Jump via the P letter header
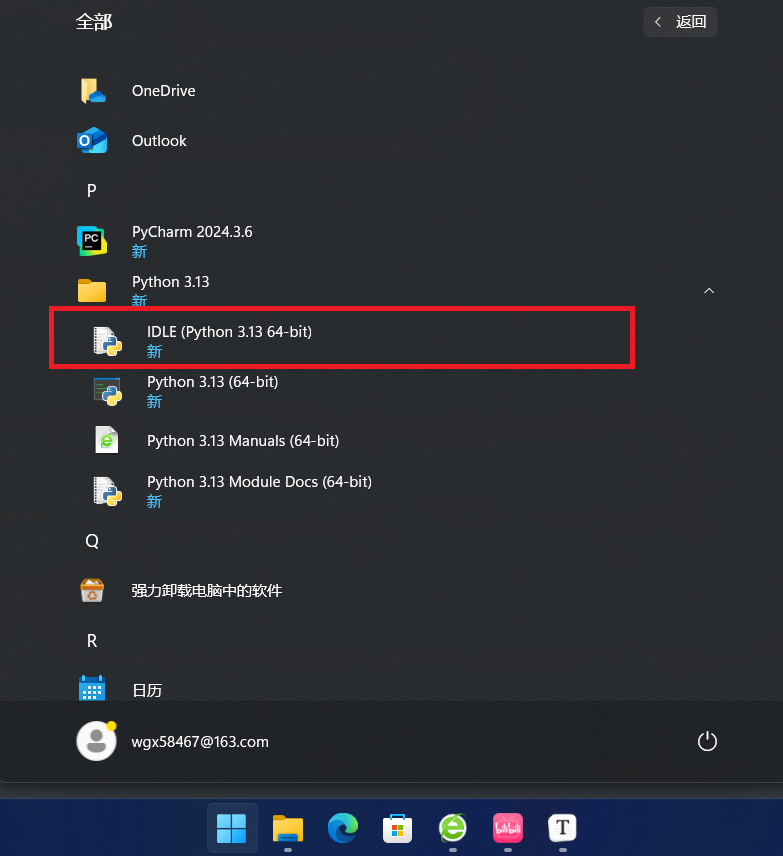783x856 pixels. [92, 191]
